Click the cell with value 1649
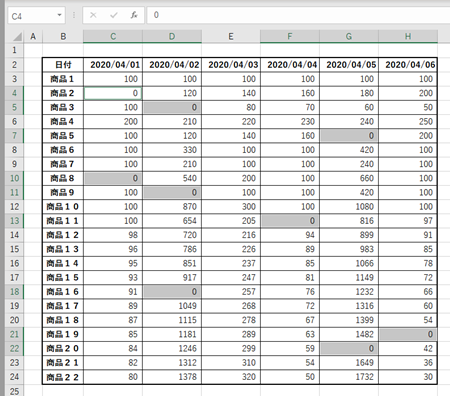The height and width of the screenshot is (396, 450). click(x=349, y=363)
